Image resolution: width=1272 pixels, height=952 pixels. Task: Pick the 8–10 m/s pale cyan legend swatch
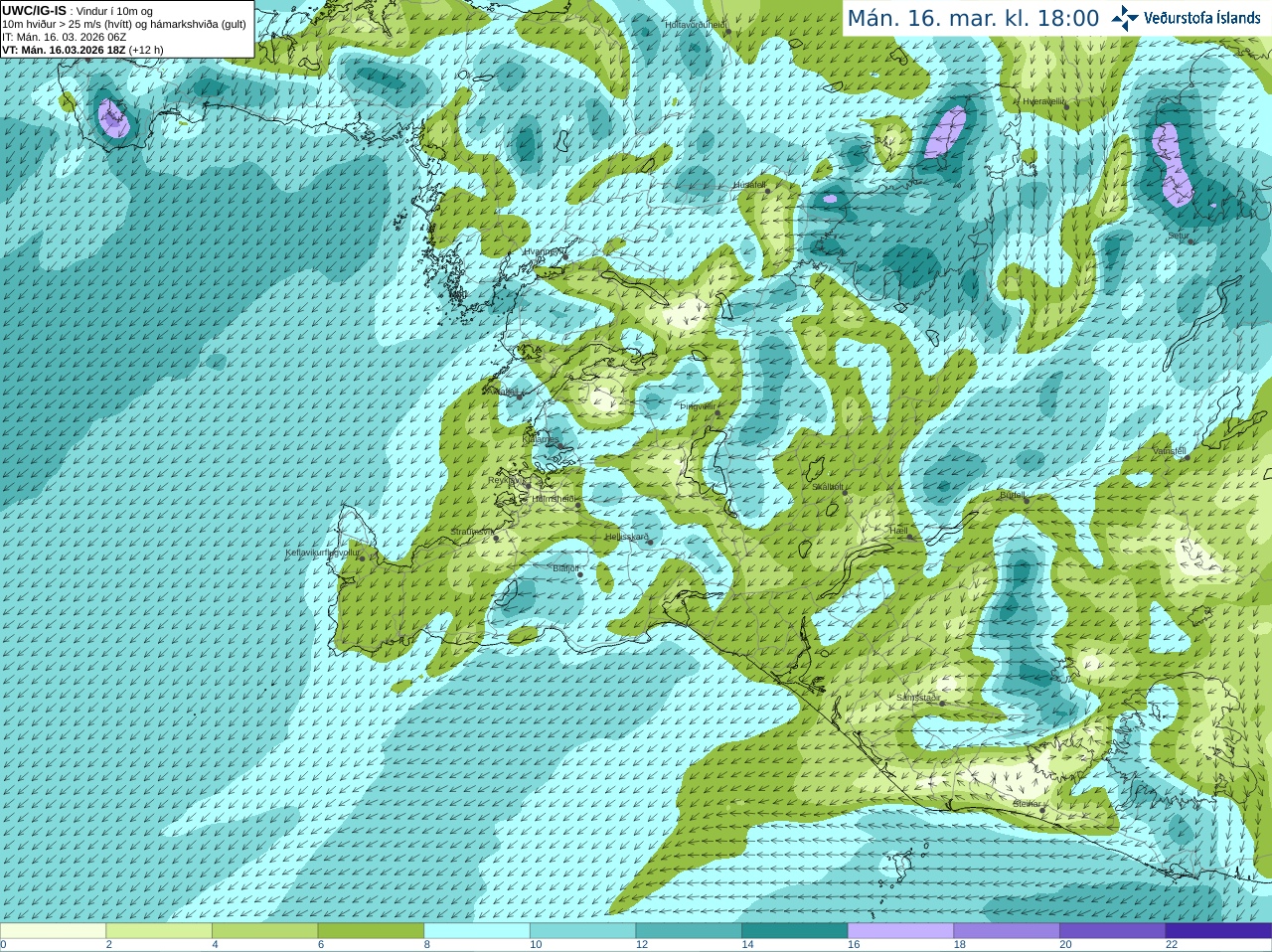pyautogui.click(x=477, y=931)
